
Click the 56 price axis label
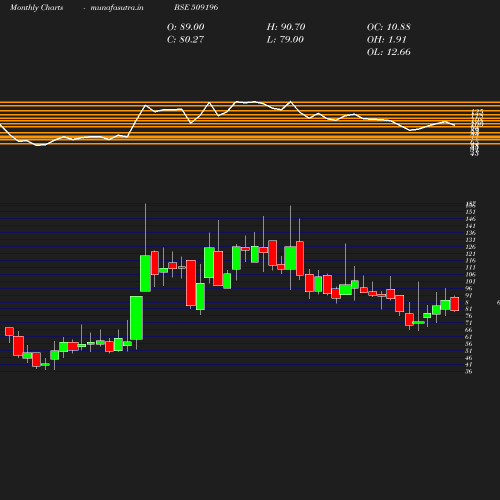click(469, 344)
